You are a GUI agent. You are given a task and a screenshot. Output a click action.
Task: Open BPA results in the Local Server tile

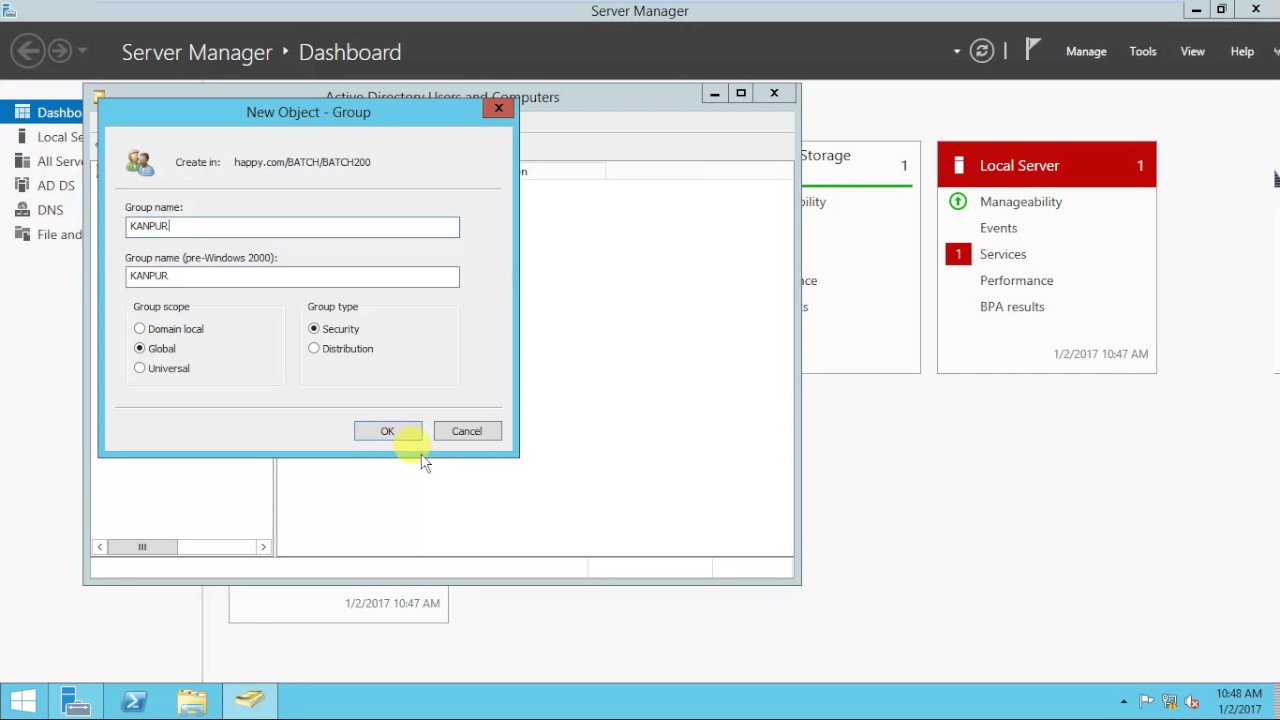[1012, 307]
